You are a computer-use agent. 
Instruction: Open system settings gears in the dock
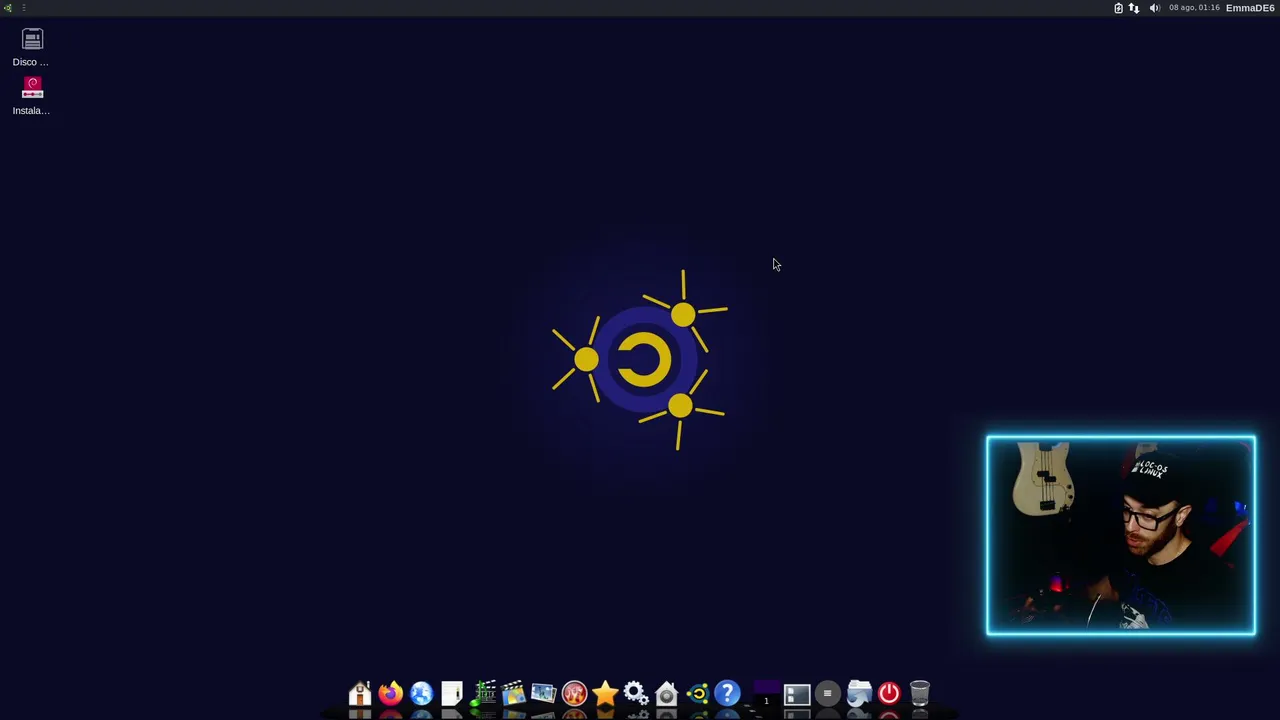(635, 693)
